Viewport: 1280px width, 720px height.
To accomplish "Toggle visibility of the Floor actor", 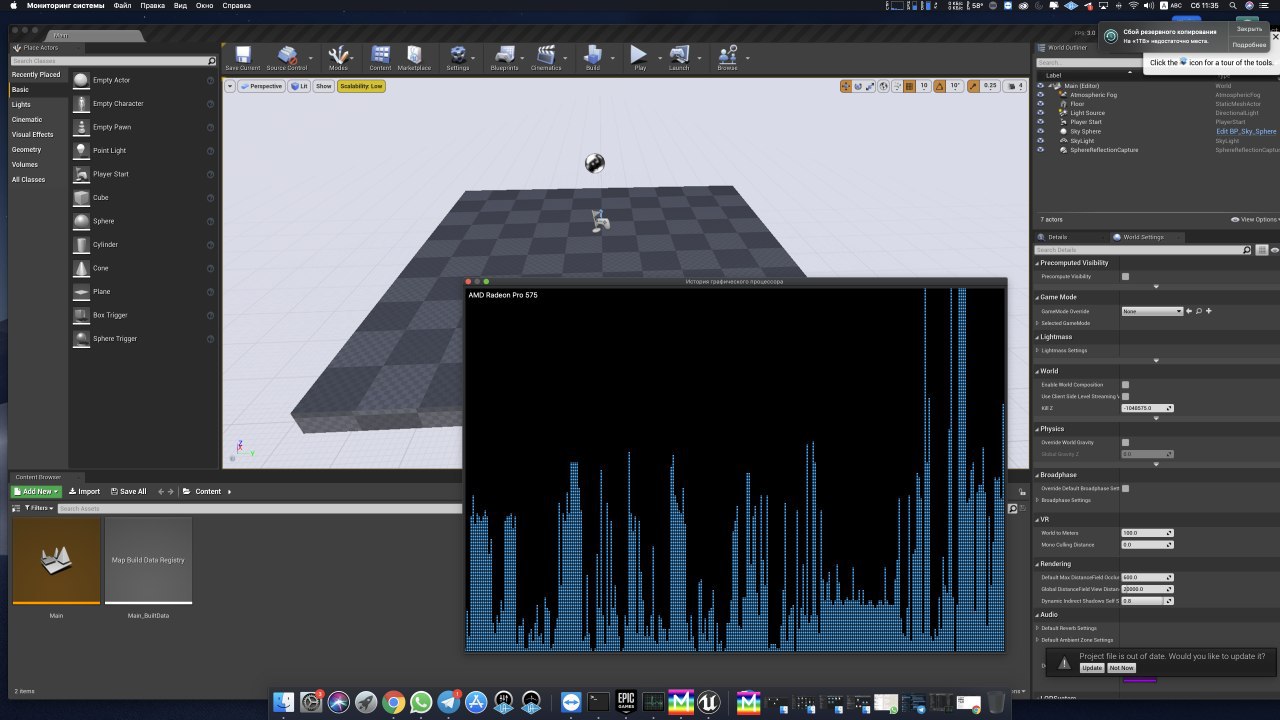I will (x=1040, y=104).
